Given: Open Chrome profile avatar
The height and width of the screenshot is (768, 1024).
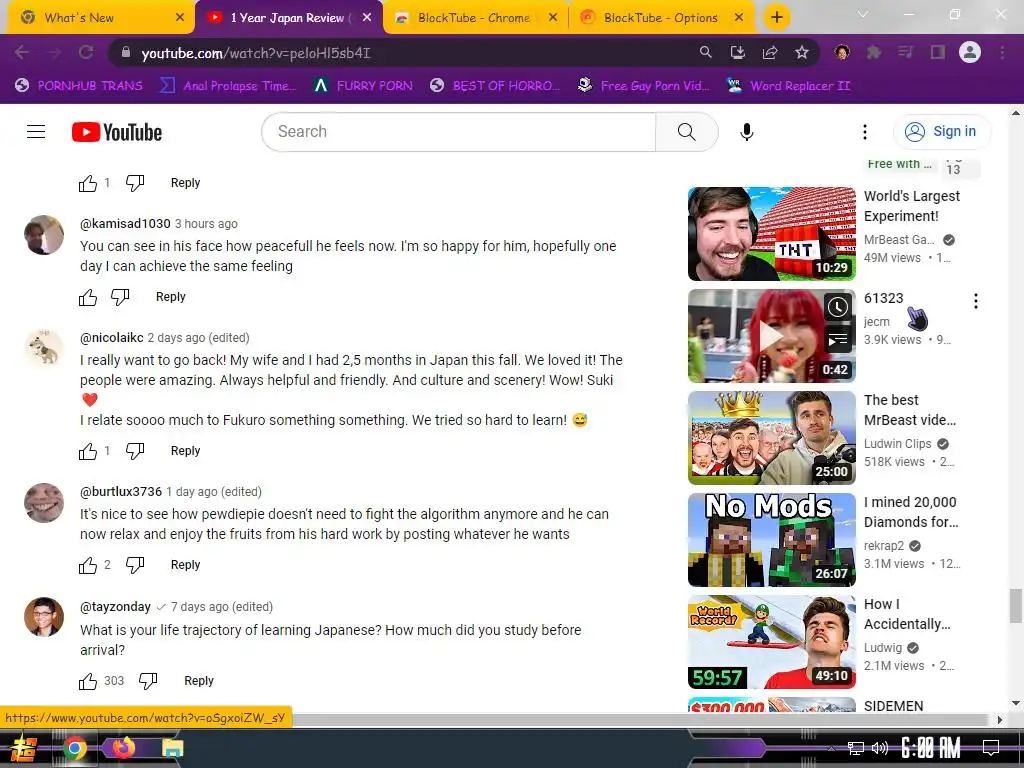Looking at the screenshot, I should point(970,52).
